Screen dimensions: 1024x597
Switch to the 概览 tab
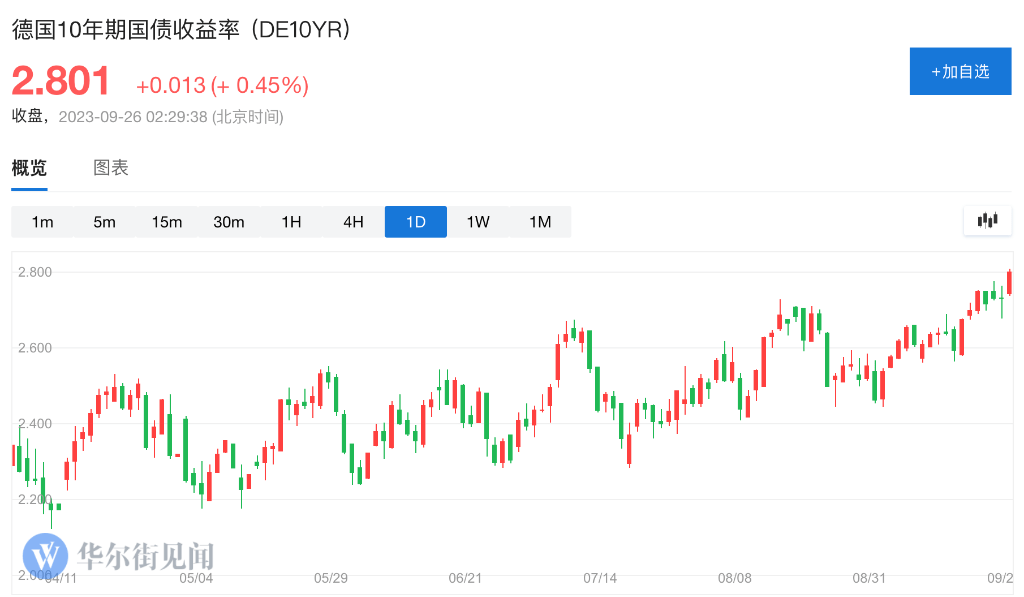(x=29, y=168)
